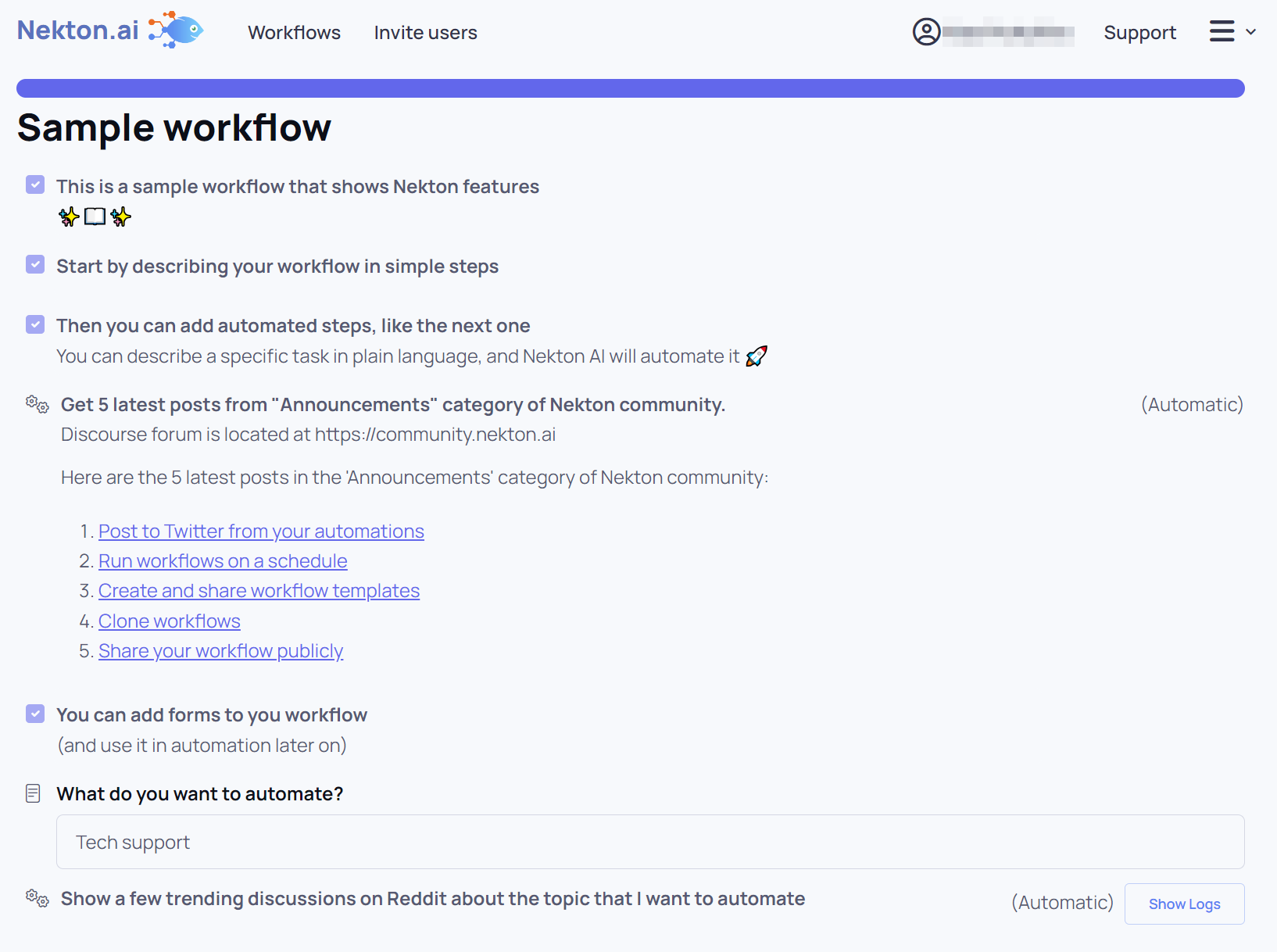Click the Nekton.ai fish logo
1277x952 pixels.
(x=177, y=30)
